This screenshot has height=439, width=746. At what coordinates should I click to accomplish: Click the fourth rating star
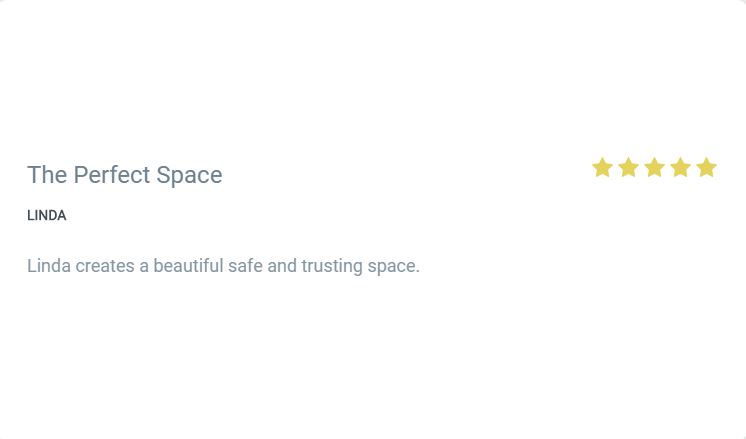[x=680, y=168]
